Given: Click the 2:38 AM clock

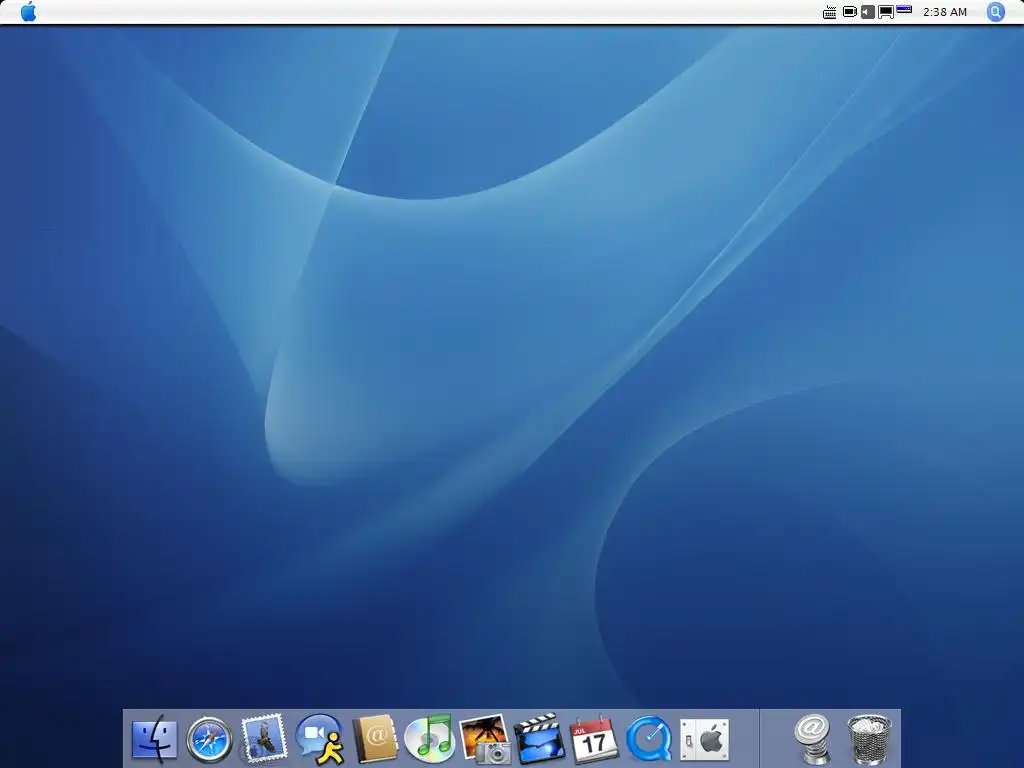Looking at the screenshot, I should pyautogui.click(x=944, y=12).
